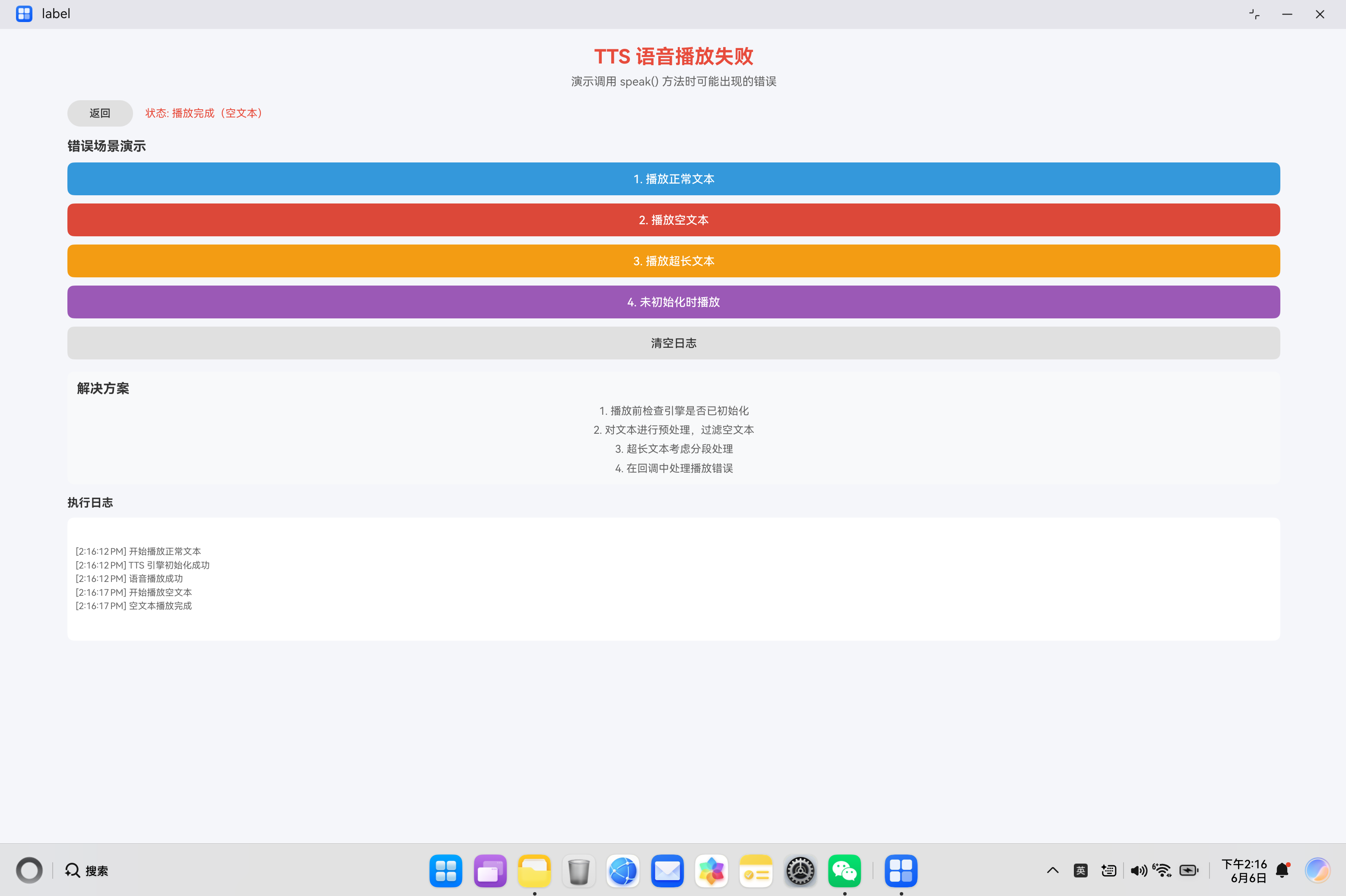Open the purple multitasking windows icon in dock
This screenshot has height=896, width=1346.
[490, 871]
